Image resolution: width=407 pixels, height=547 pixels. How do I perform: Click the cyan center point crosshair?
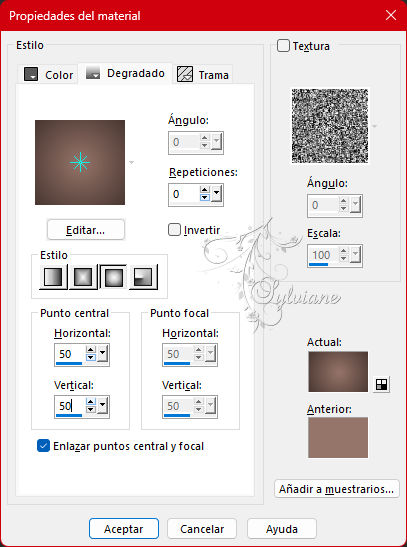(x=80, y=162)
